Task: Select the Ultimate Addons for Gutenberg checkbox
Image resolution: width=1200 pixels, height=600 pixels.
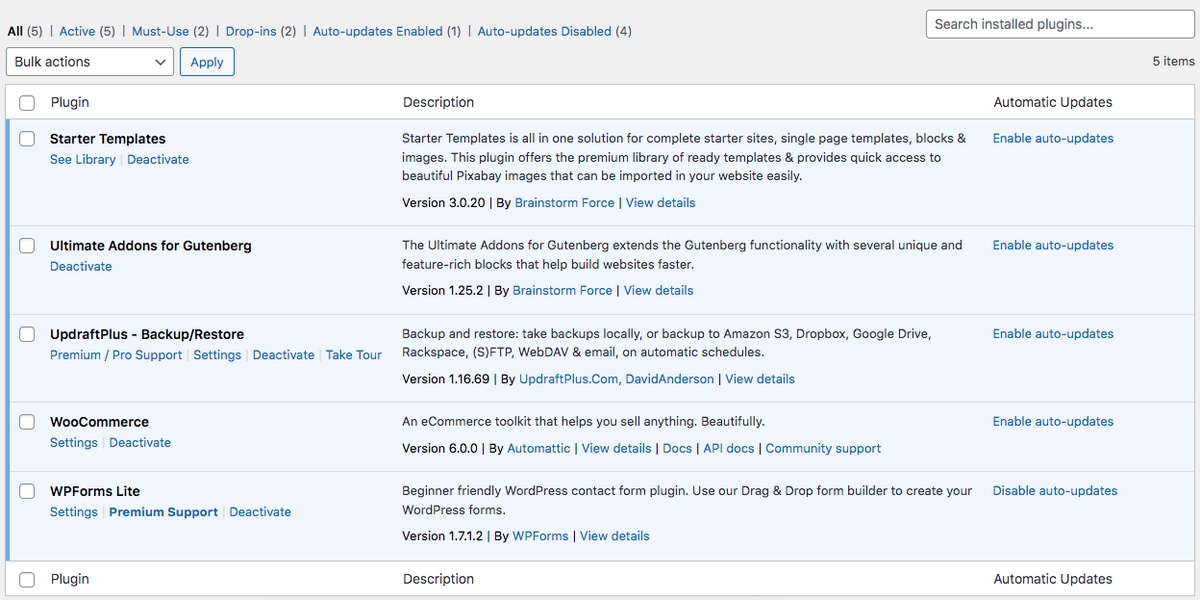Action: (27, 246)
